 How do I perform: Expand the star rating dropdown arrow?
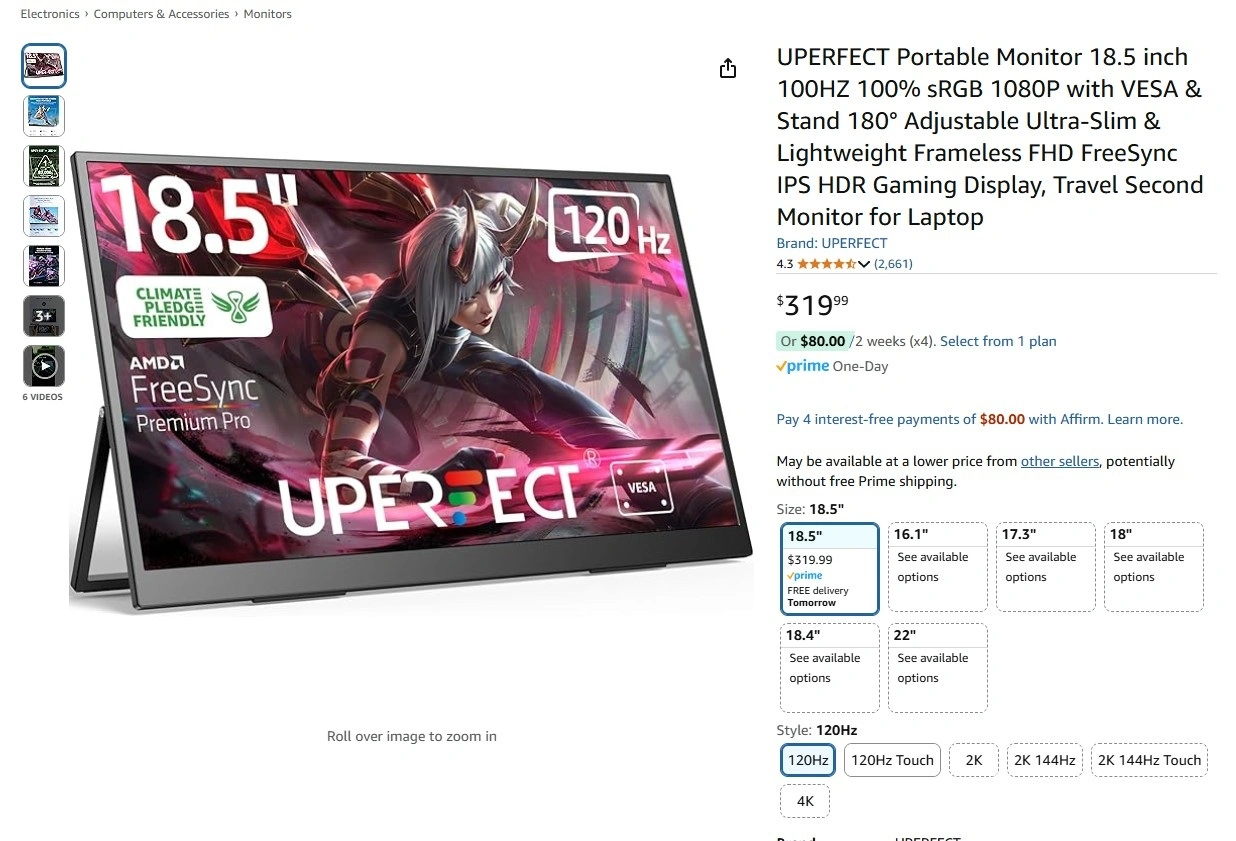point(864,264)
